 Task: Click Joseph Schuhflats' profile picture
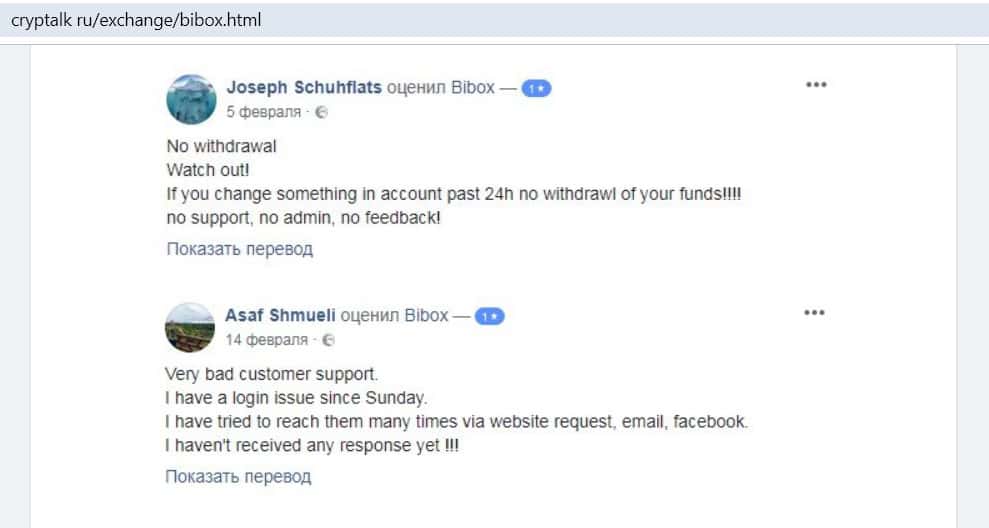[x=191, y=98]
